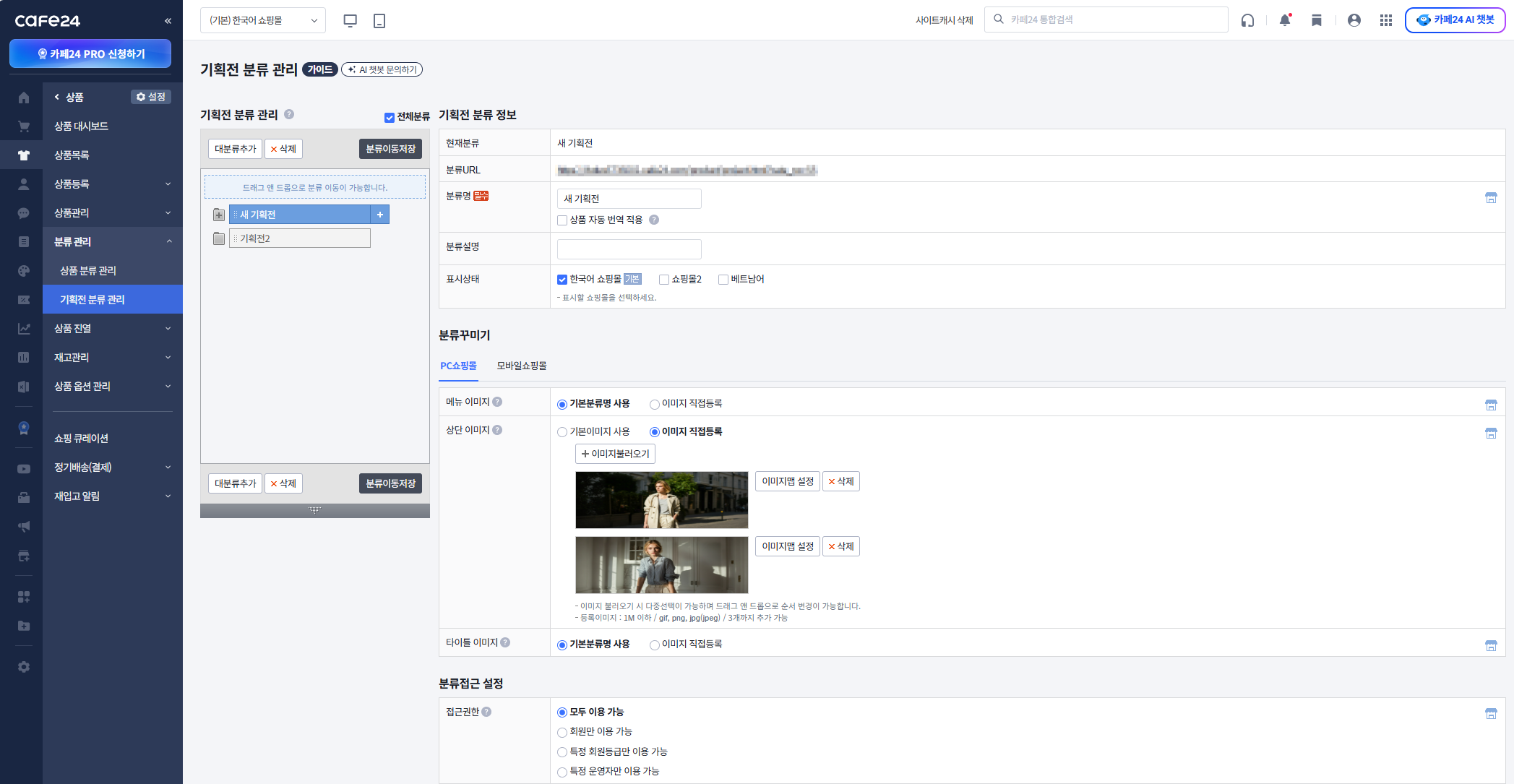Enable 상품 자동 번역 적용 checkbox
Viewport: 1514px width, 784px height.
(562, 220)
